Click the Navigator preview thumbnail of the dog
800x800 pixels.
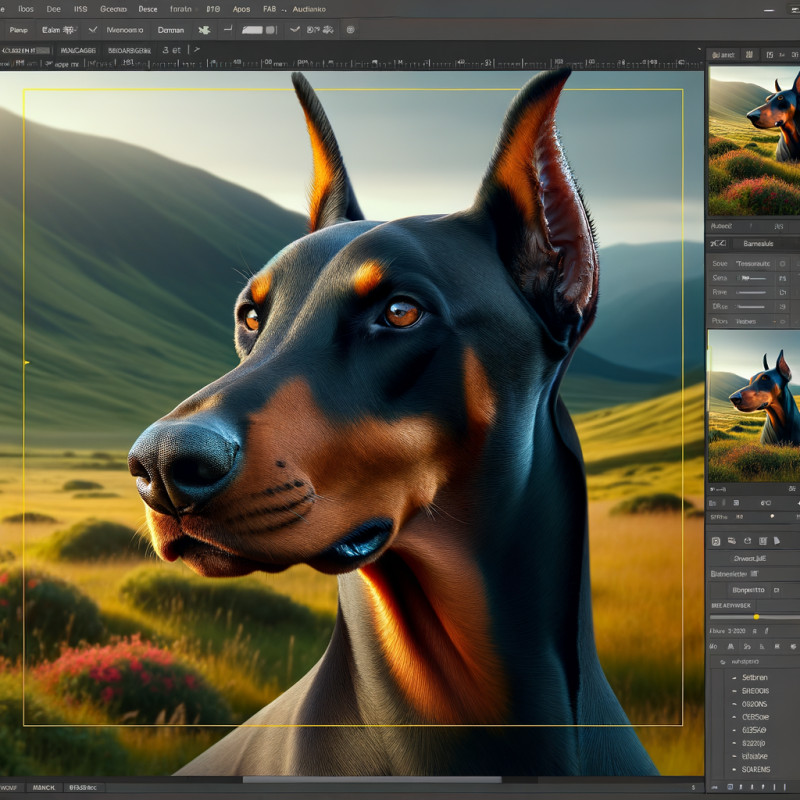pos(755,150)
